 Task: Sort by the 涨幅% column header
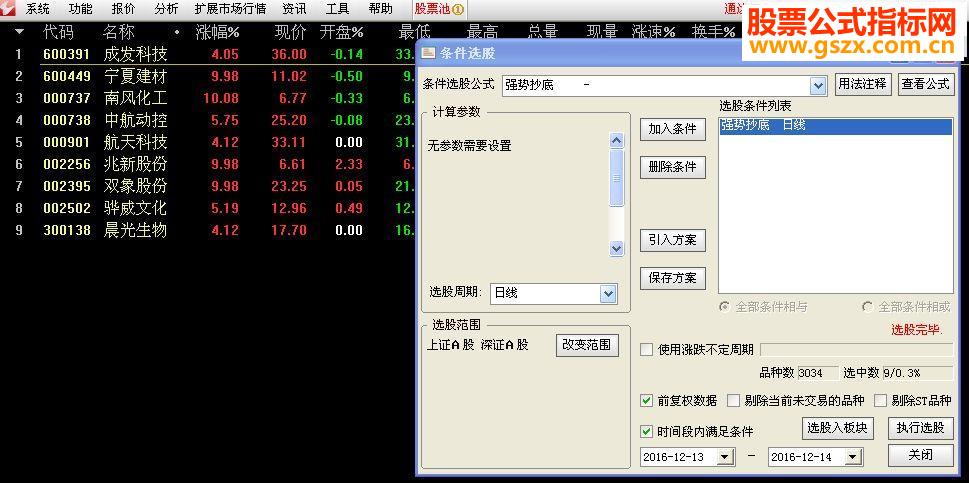point(217,32)
